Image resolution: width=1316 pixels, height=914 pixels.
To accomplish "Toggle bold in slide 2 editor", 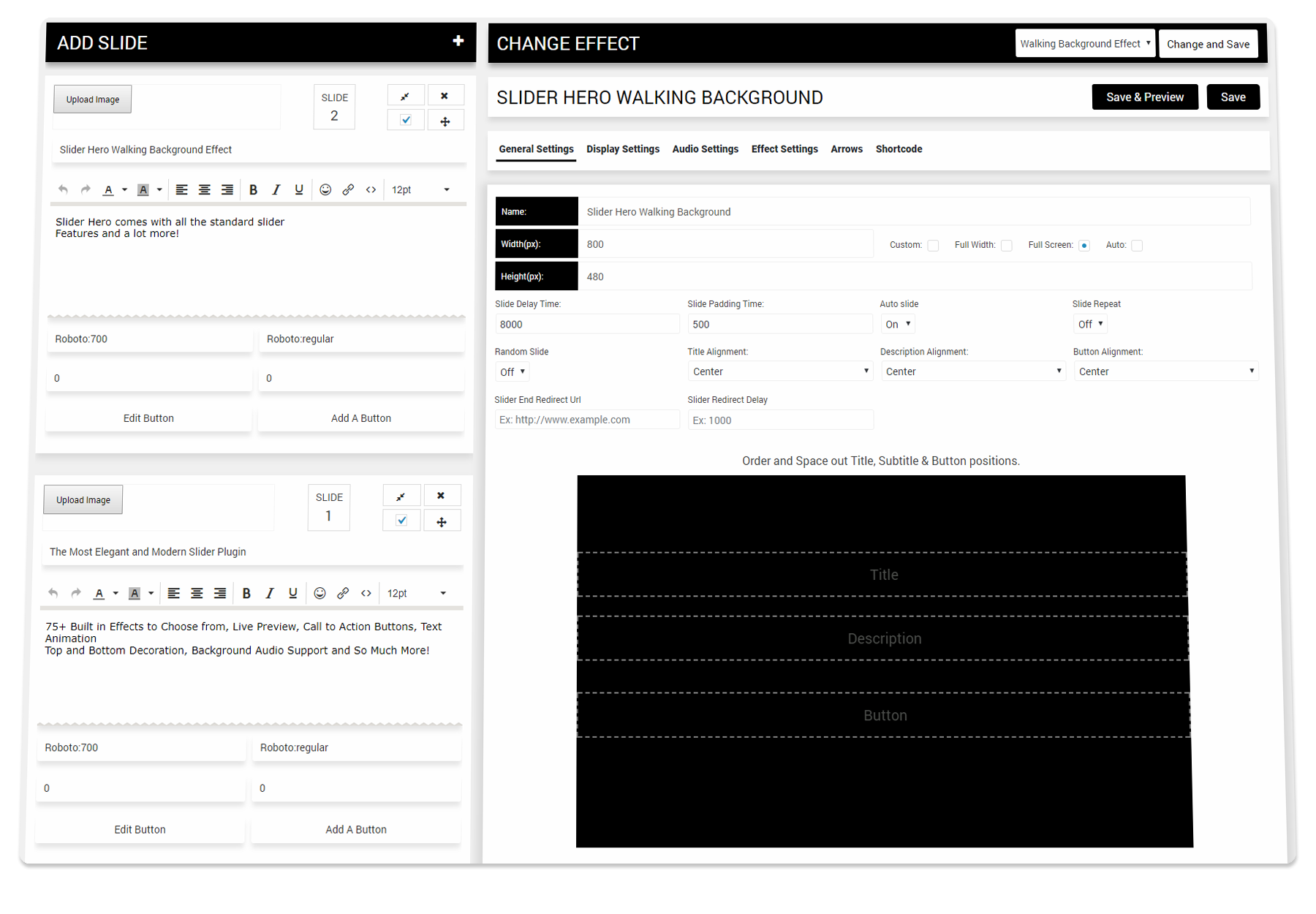I will [253, 189].
